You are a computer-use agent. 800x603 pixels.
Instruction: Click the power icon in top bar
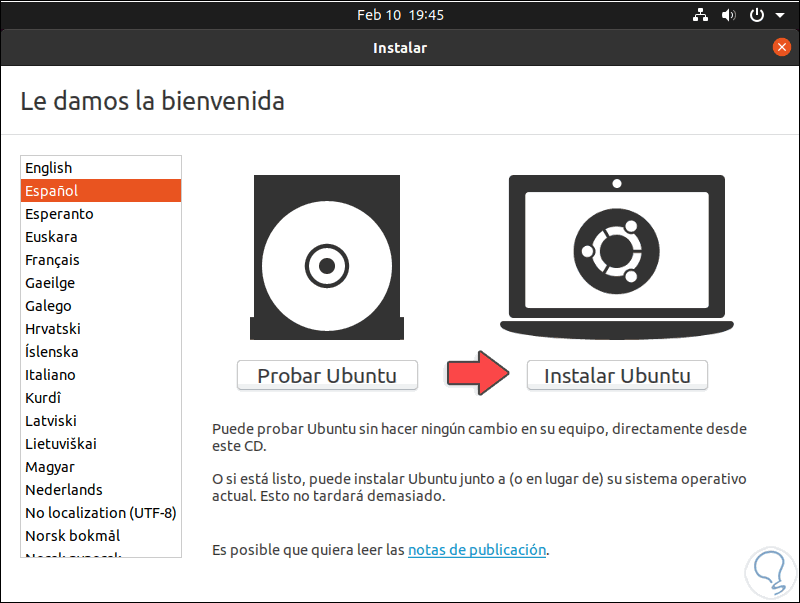coord(757,15)
